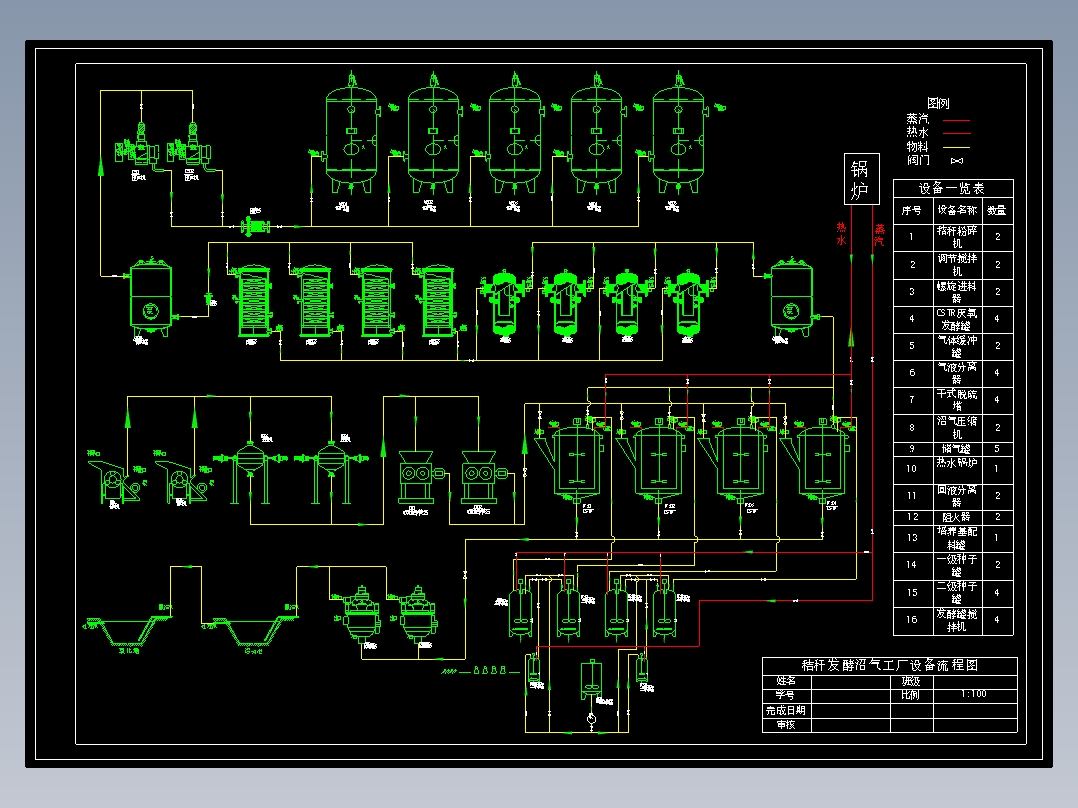This screenshot has height=808, width=1078.
Task: Select the CSTR厌氧发酵罐 name cell
Action: pos(957,319)
